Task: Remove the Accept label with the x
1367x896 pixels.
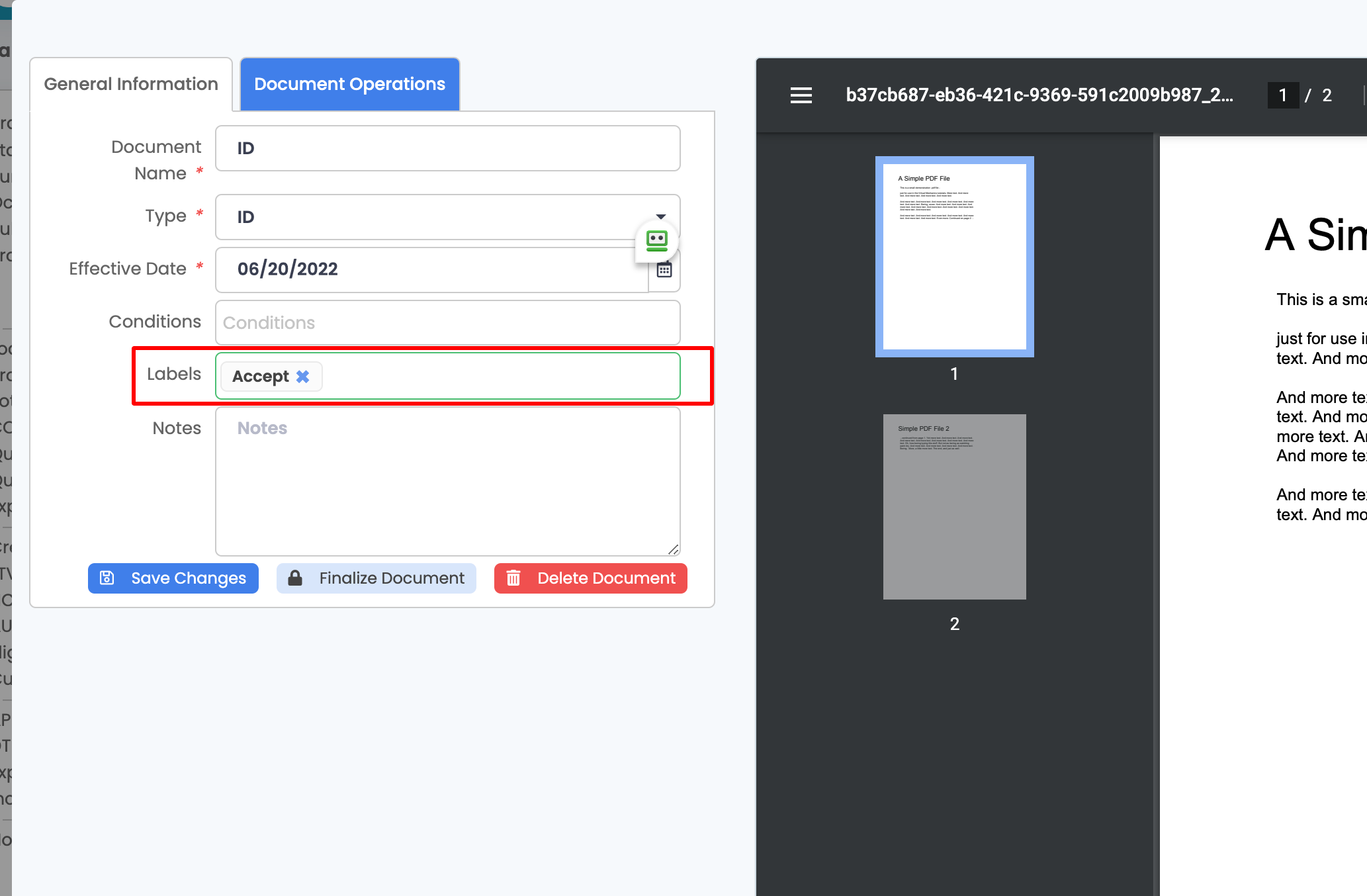Action: pyautogui.click(x=303, y=377)
